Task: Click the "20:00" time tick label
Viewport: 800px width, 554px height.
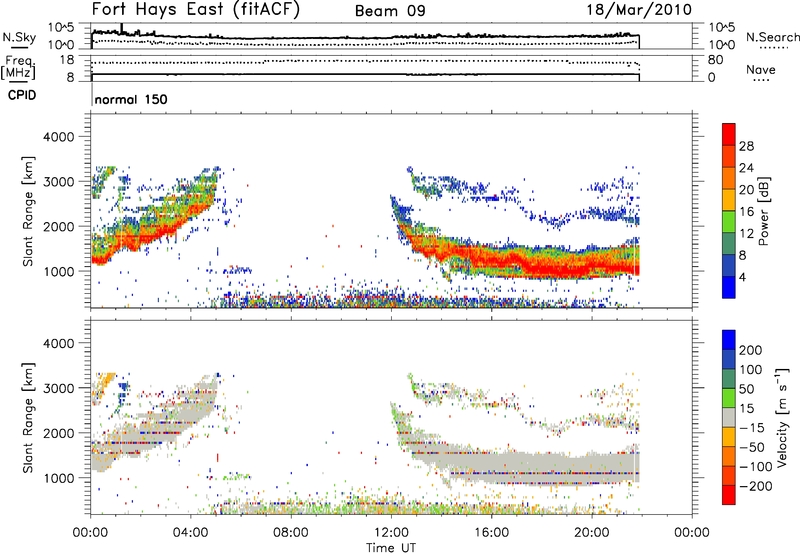Action: coord(591,533)
